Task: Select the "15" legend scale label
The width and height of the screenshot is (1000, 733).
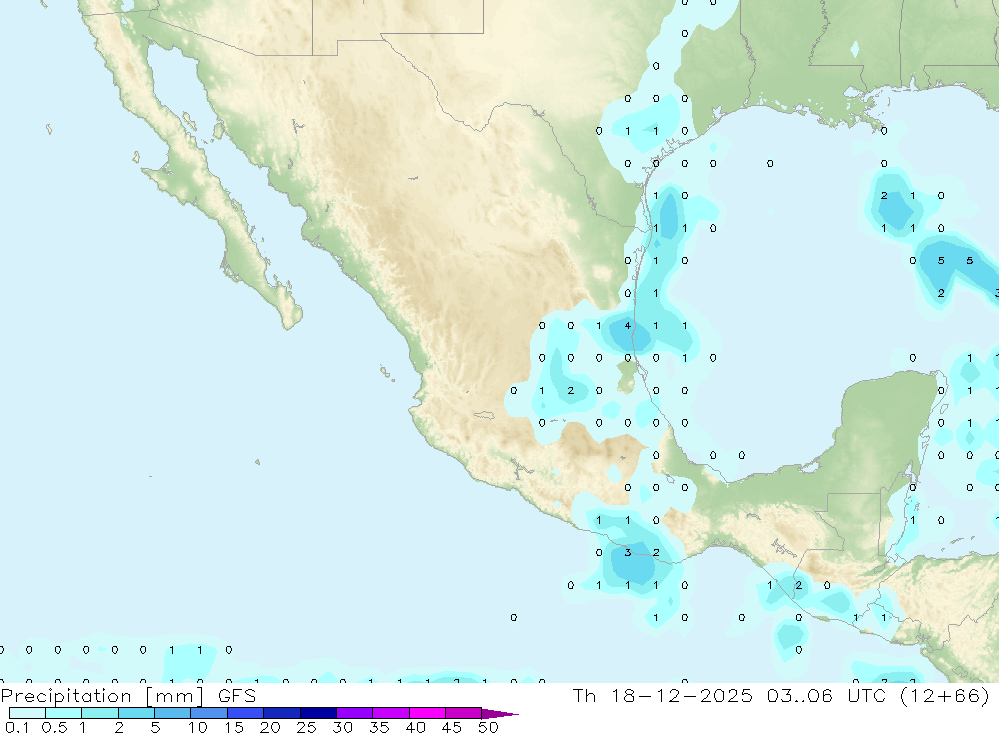Action: (x=234, y=727)
